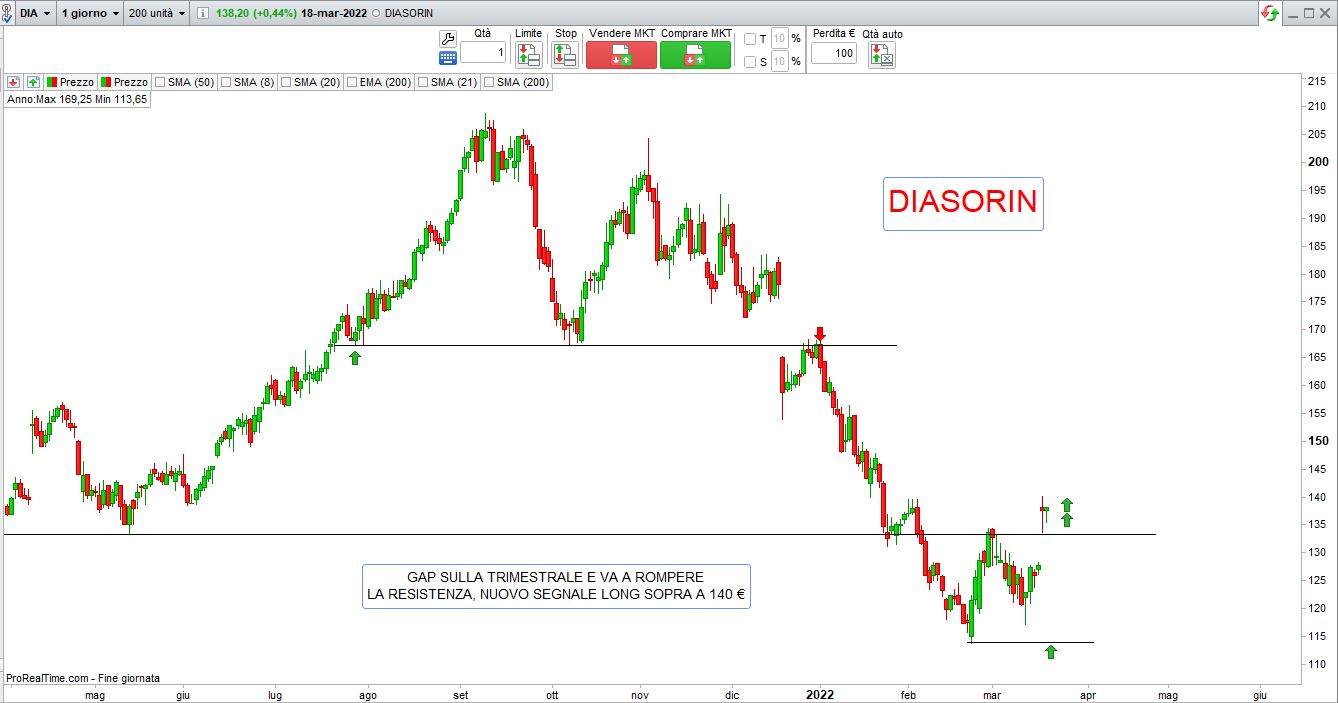Enable the EMA (200) indicator
This screenshot has width=1338, height=703.
[x=352, y=82]
